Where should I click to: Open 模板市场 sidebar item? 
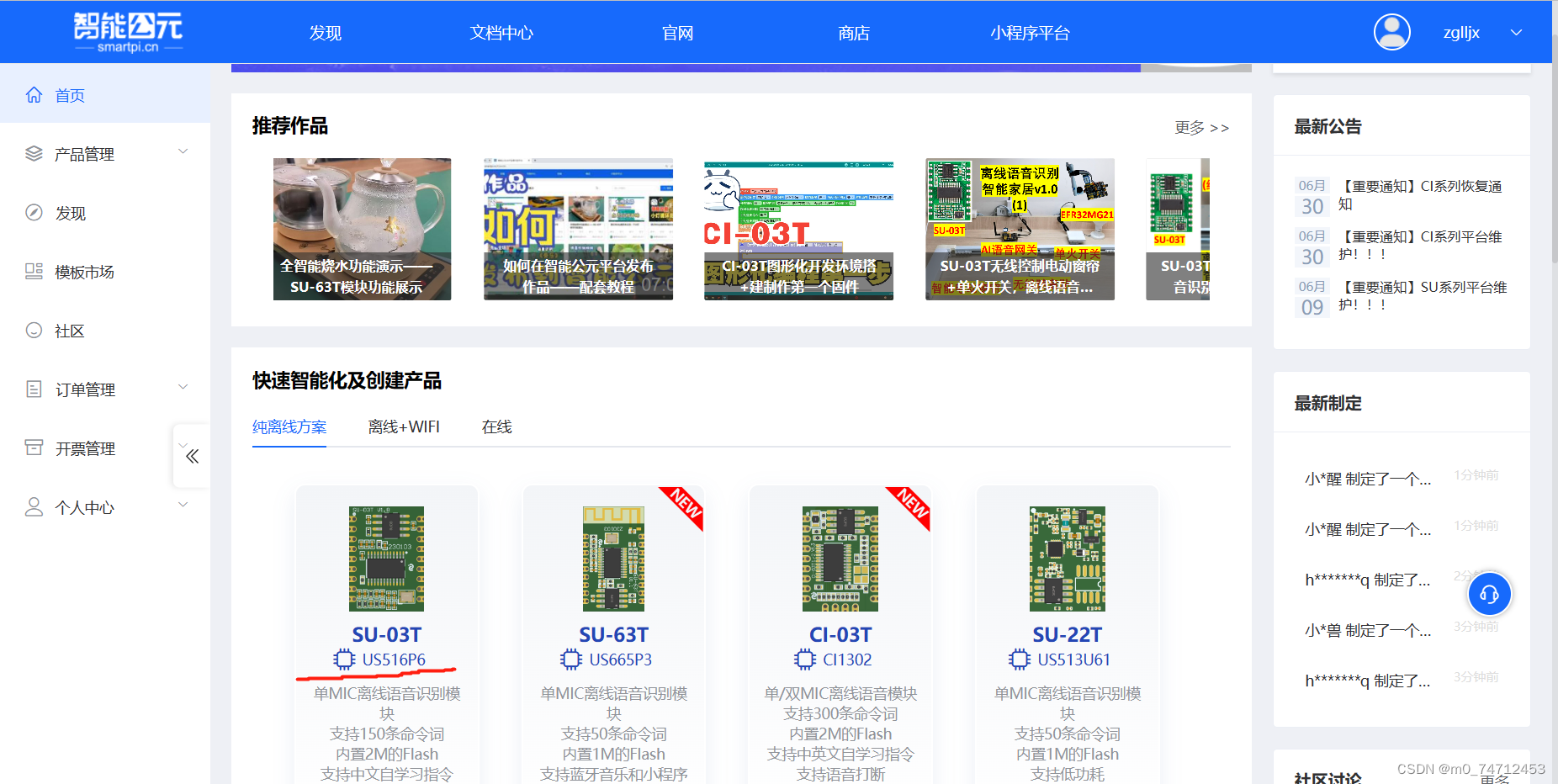coord(84,273)
